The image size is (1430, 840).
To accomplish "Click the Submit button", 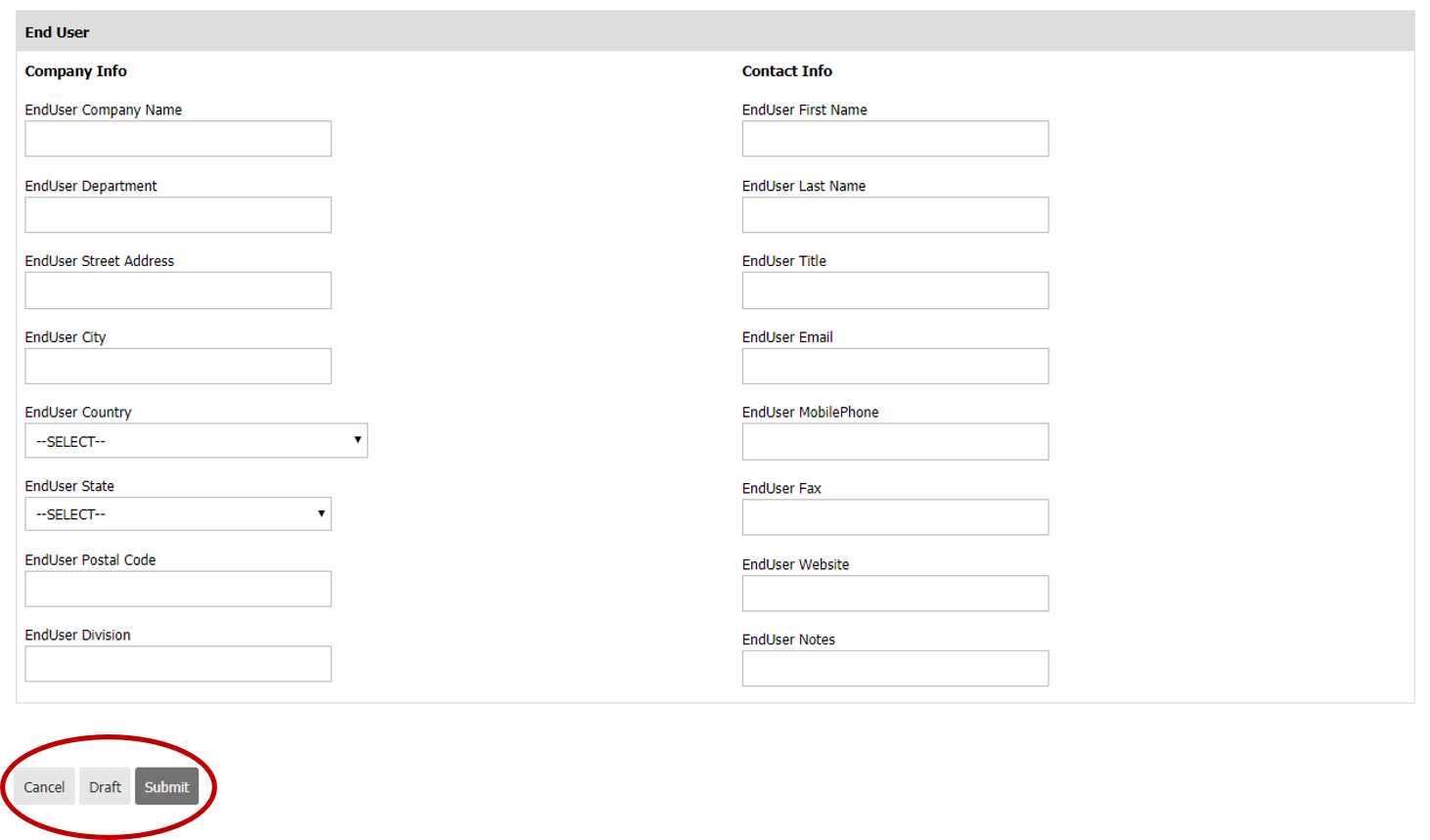I will [x=166, y=786].
